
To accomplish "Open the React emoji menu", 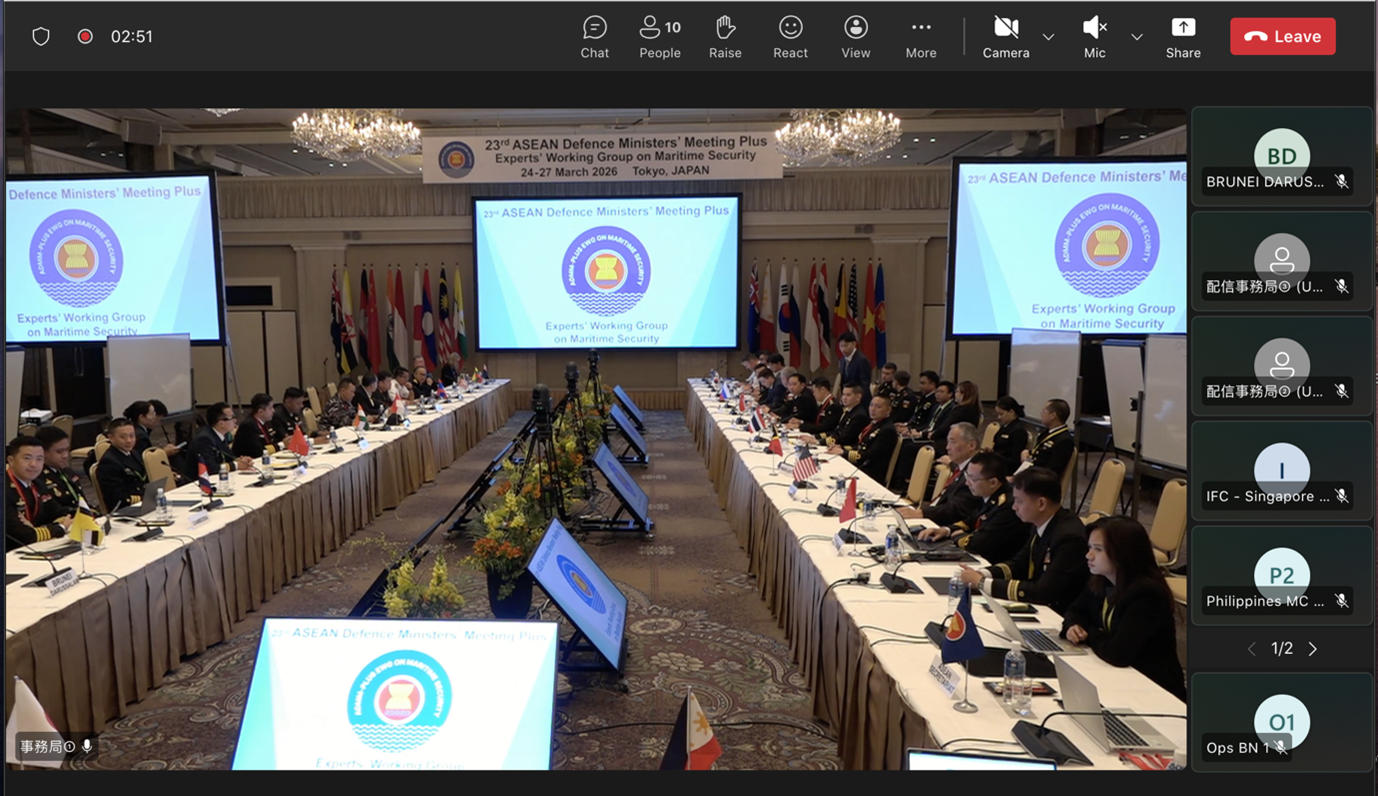I will click(x=790, y=37).
